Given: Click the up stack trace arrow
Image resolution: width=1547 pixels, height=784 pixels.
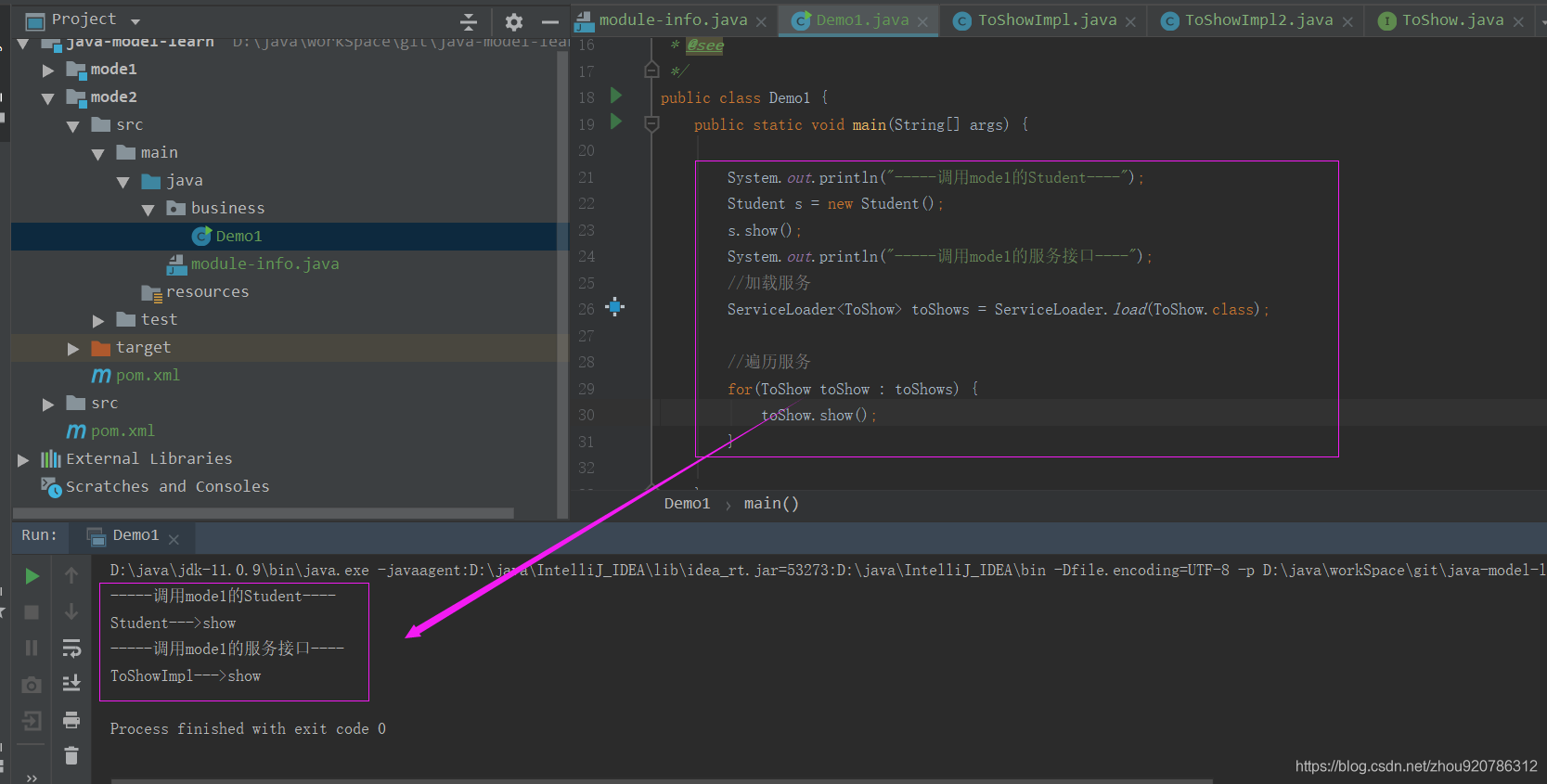Looking at the screenshot, I should (x=71, y=576).
